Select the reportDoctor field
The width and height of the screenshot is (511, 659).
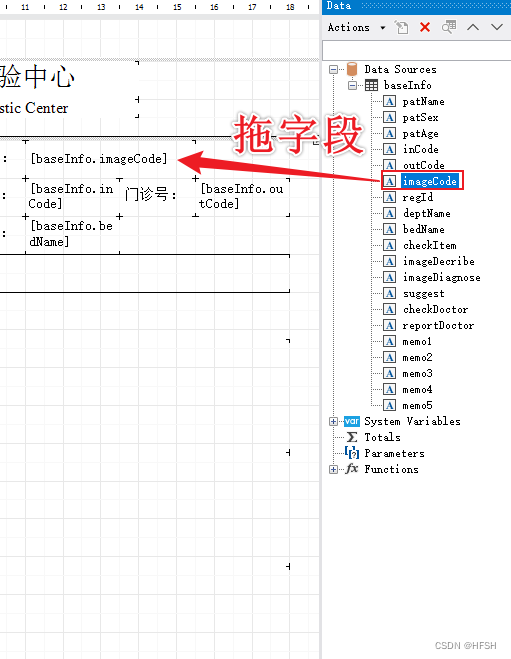pyautogui.click(x=438, y=326)
